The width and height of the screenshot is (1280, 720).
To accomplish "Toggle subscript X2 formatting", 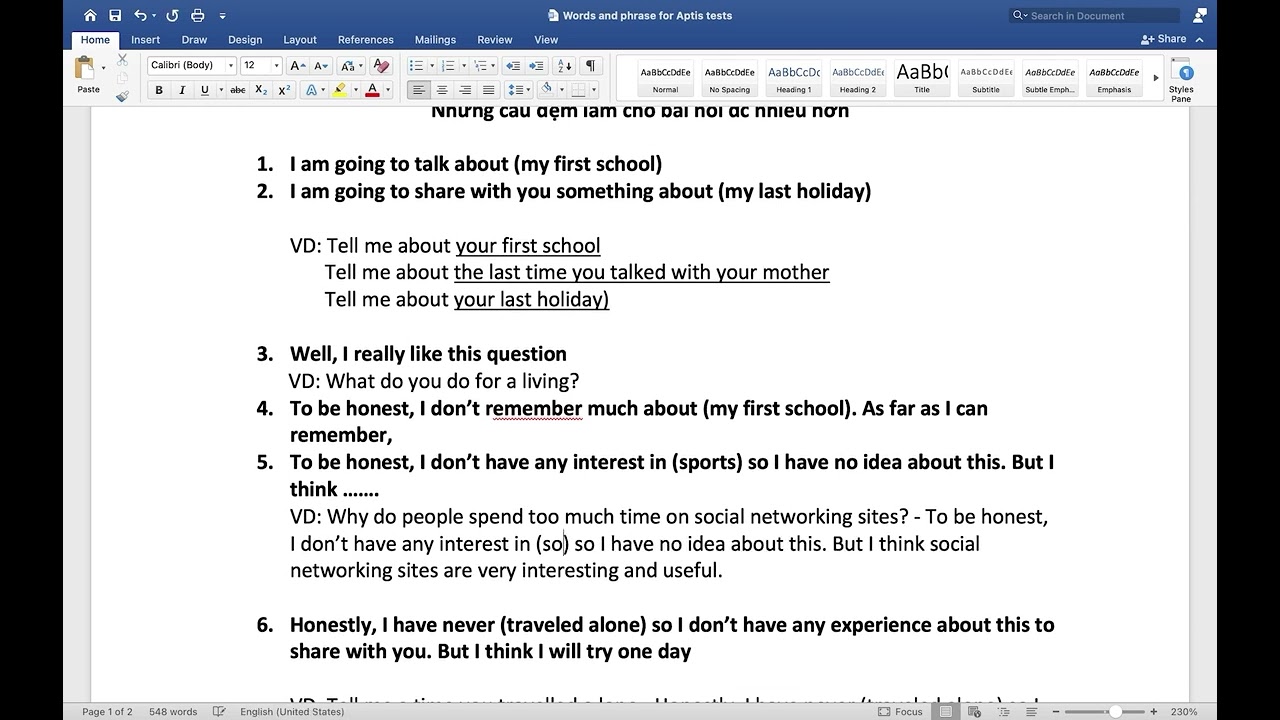I will tap(261, 90).
